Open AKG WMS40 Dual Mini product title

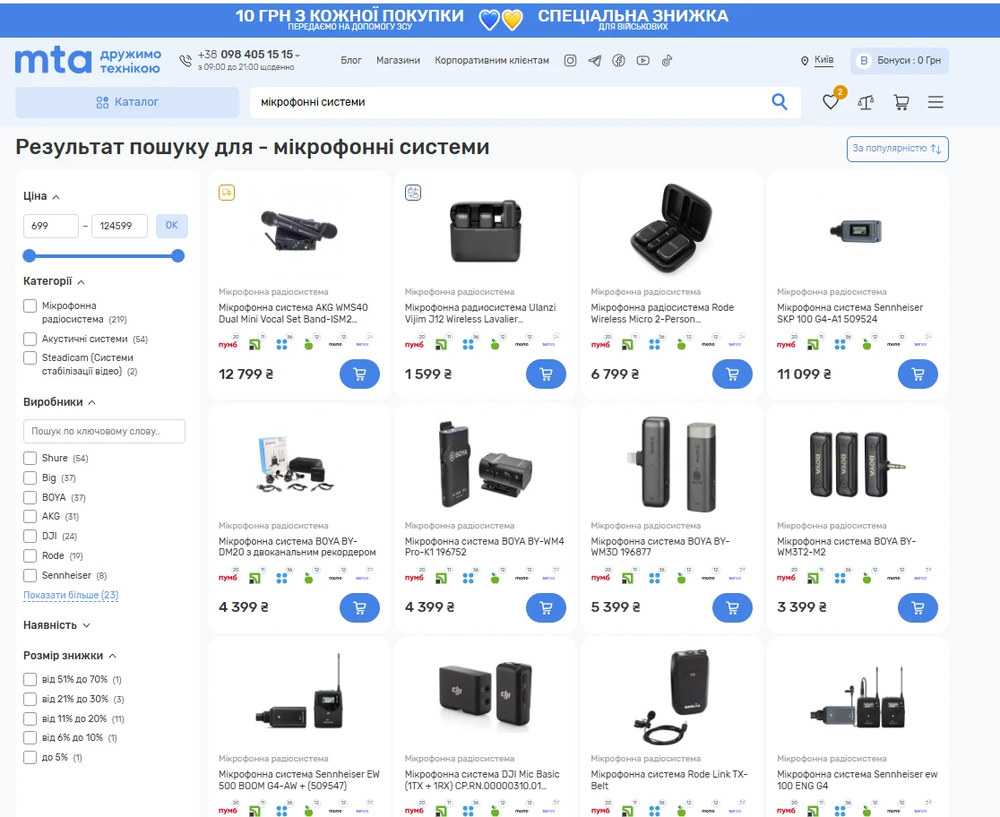pos(293,313)
